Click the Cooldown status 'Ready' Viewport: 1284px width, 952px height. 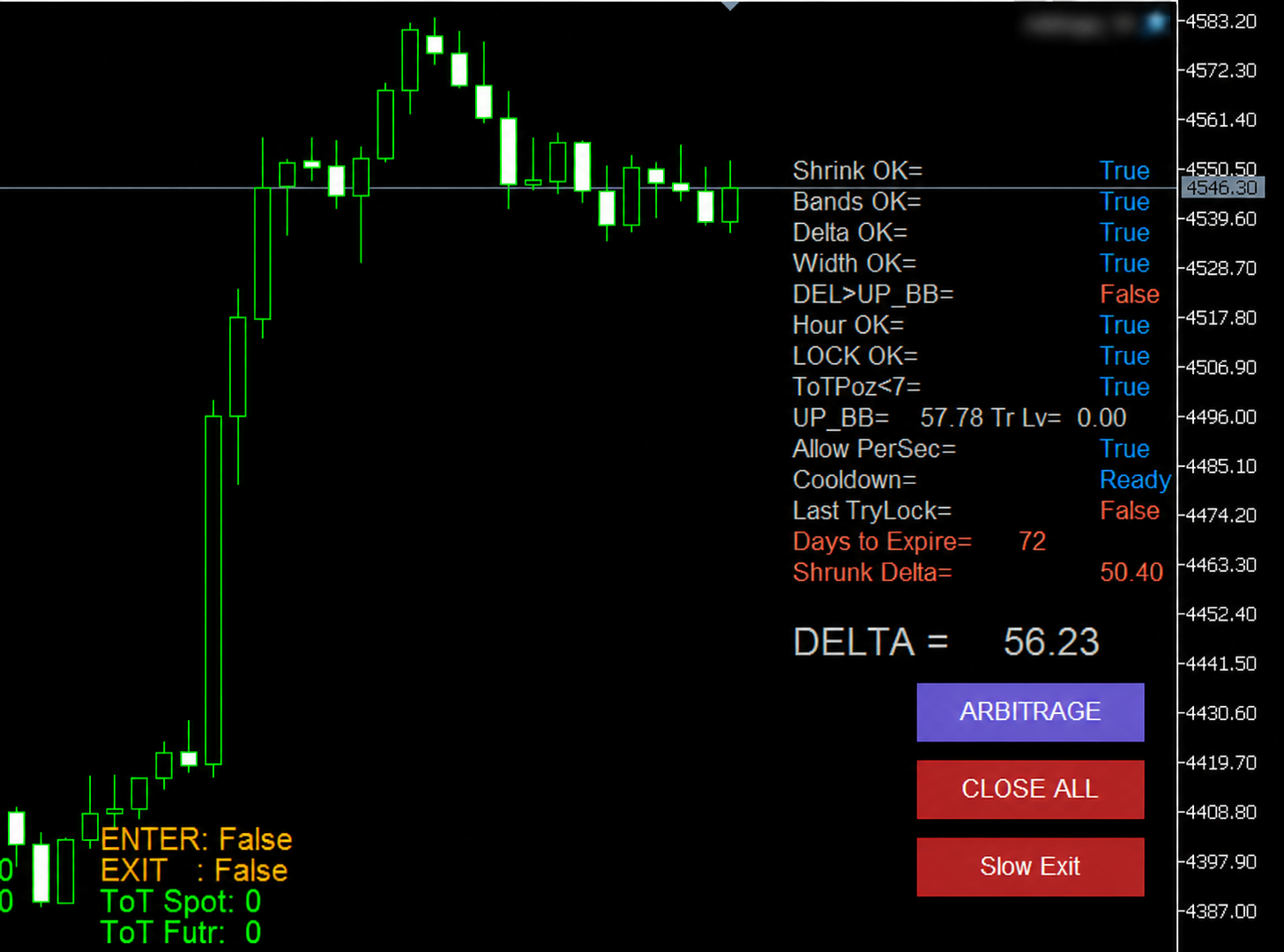tap(1135, 480)
